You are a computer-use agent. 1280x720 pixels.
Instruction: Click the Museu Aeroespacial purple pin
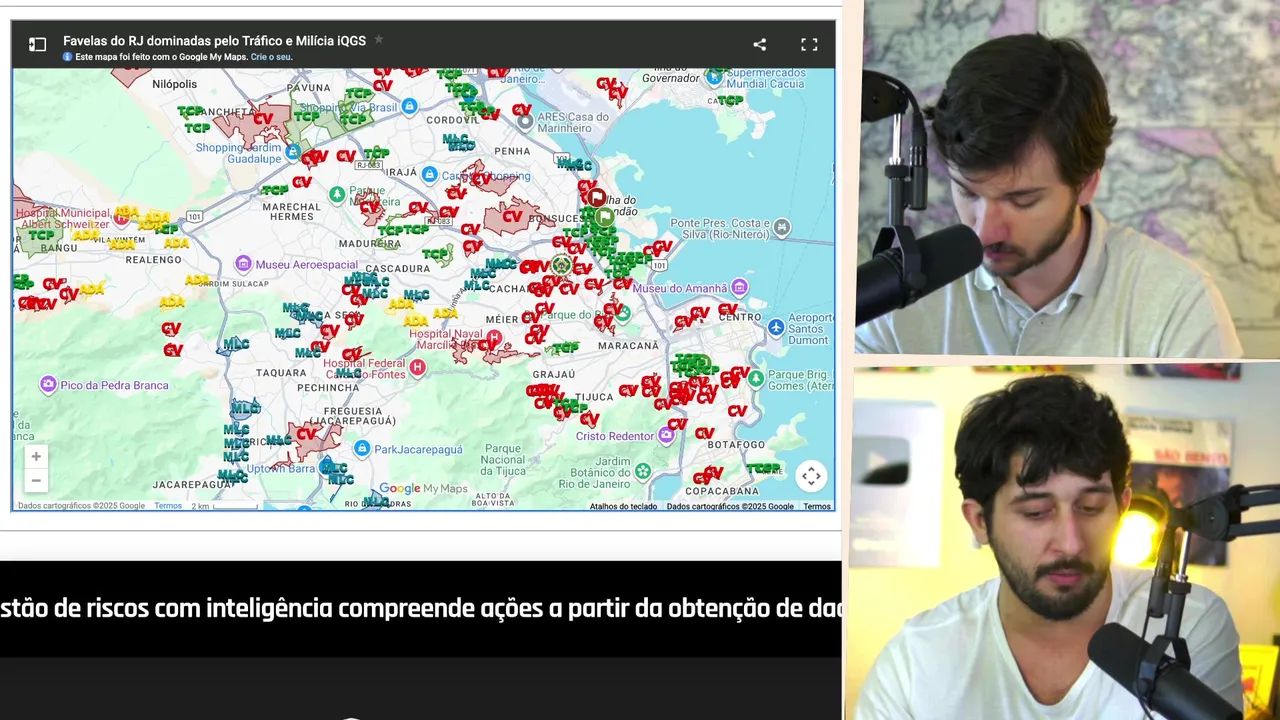click(243, 264)
